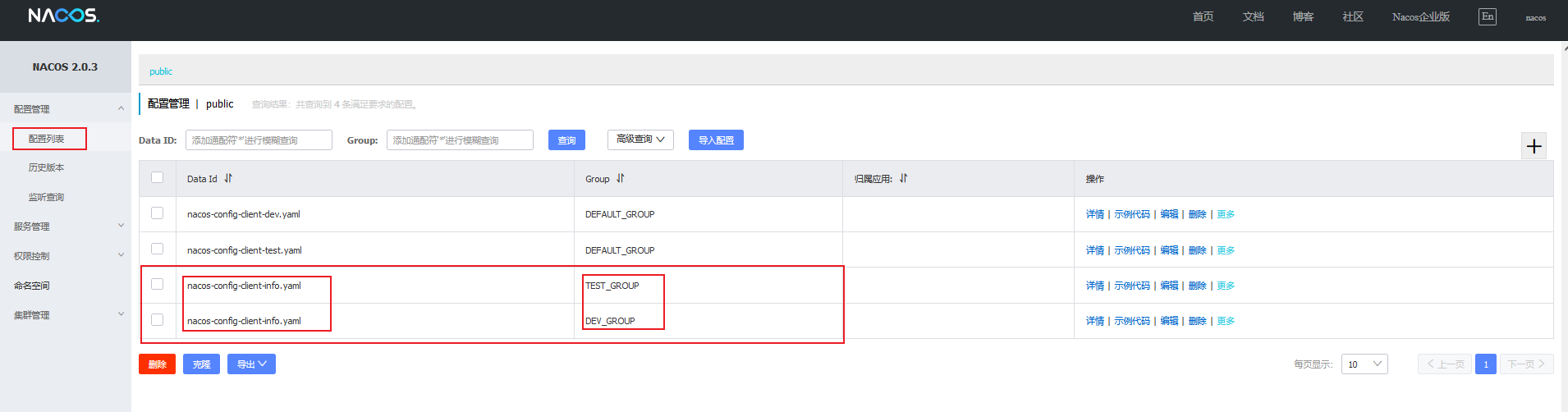Open the 高级查询 dropdown
Image resolution: width=1568 pixels, height=412 pixels.
tap(640, 140)
